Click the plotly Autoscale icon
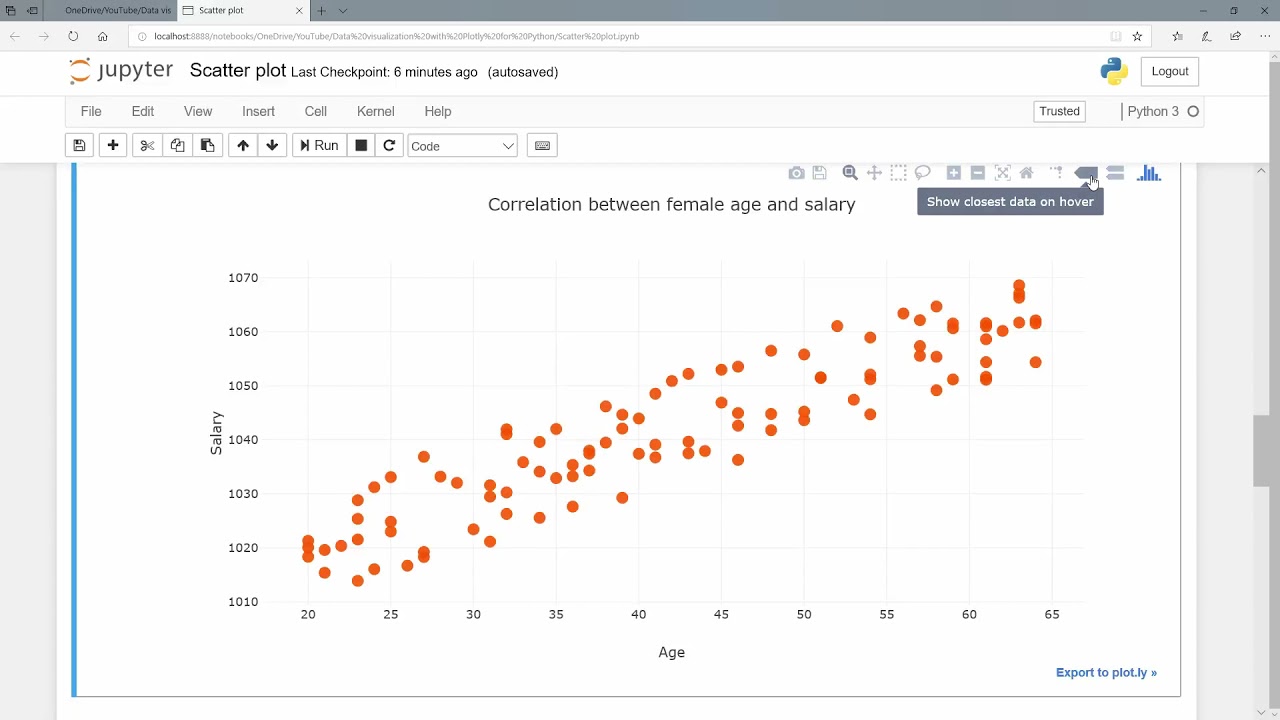This screenshot has width=1280, height=720. (1002, 173)
